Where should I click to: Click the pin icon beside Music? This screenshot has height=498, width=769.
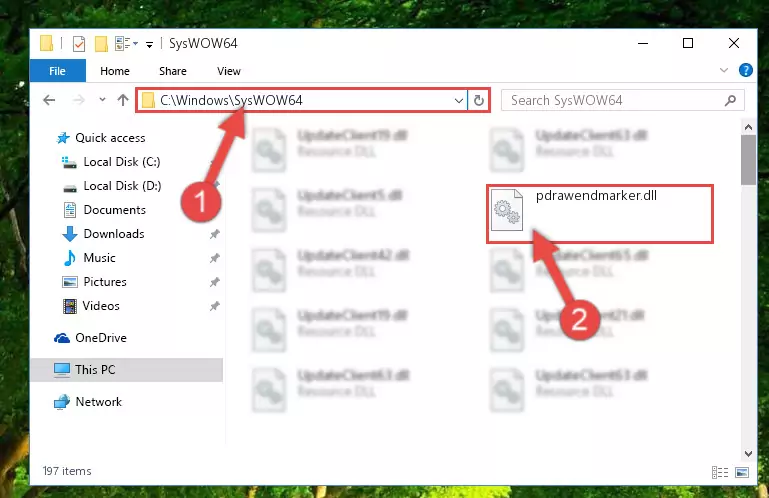214,258
